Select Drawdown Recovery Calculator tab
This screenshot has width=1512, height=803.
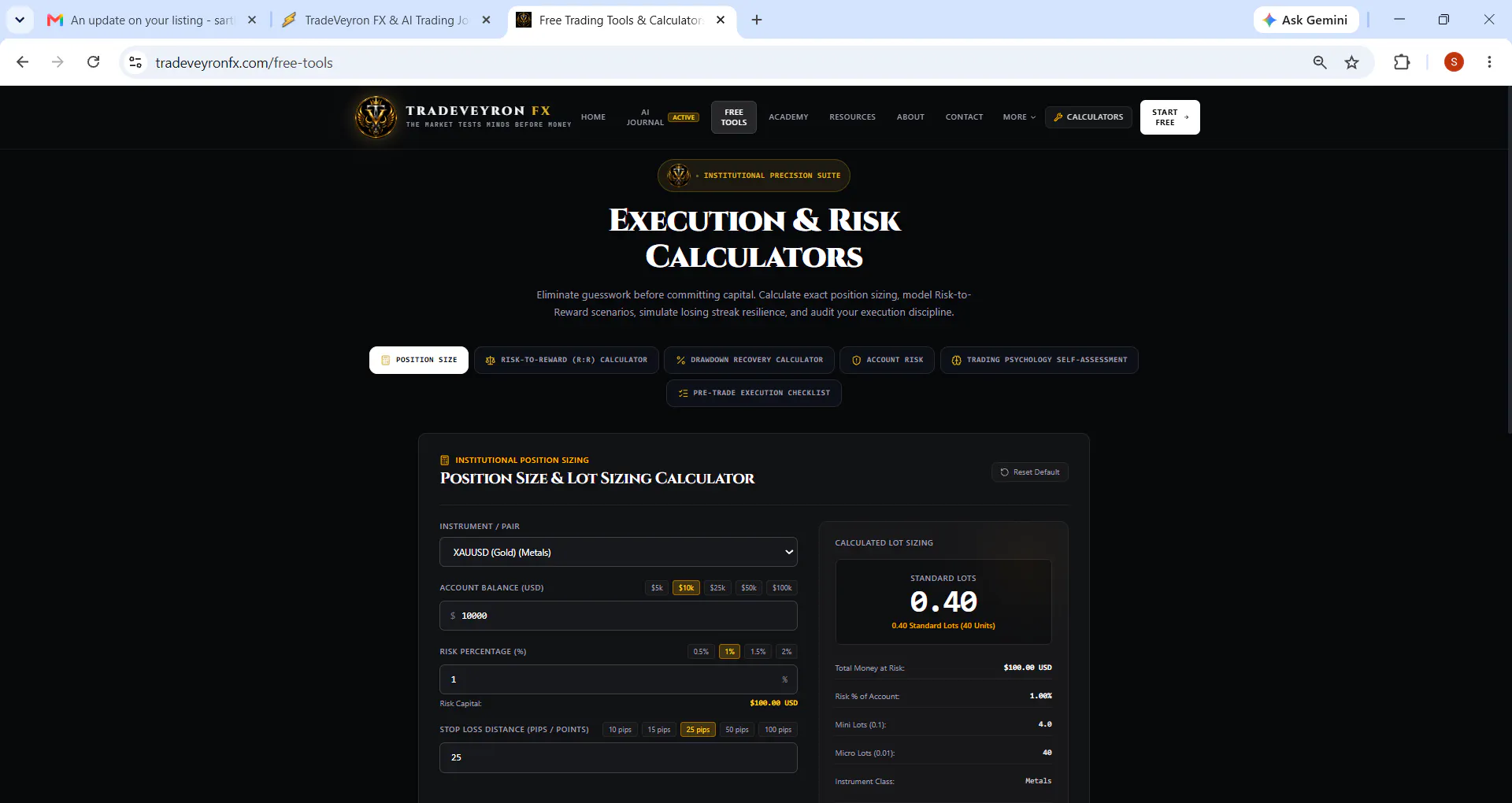(749, 360)
